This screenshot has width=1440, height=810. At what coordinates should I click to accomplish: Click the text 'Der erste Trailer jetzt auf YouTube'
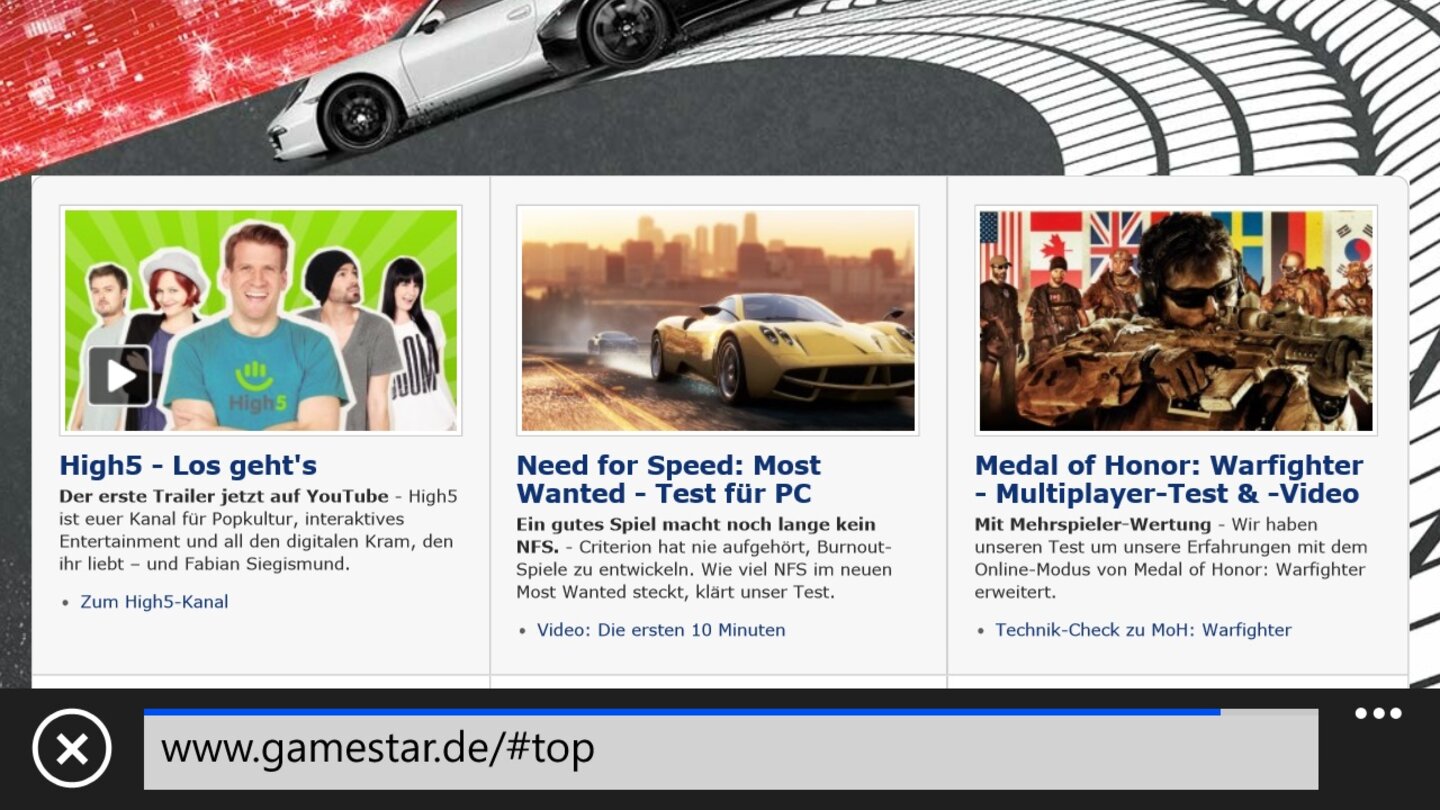224,496
